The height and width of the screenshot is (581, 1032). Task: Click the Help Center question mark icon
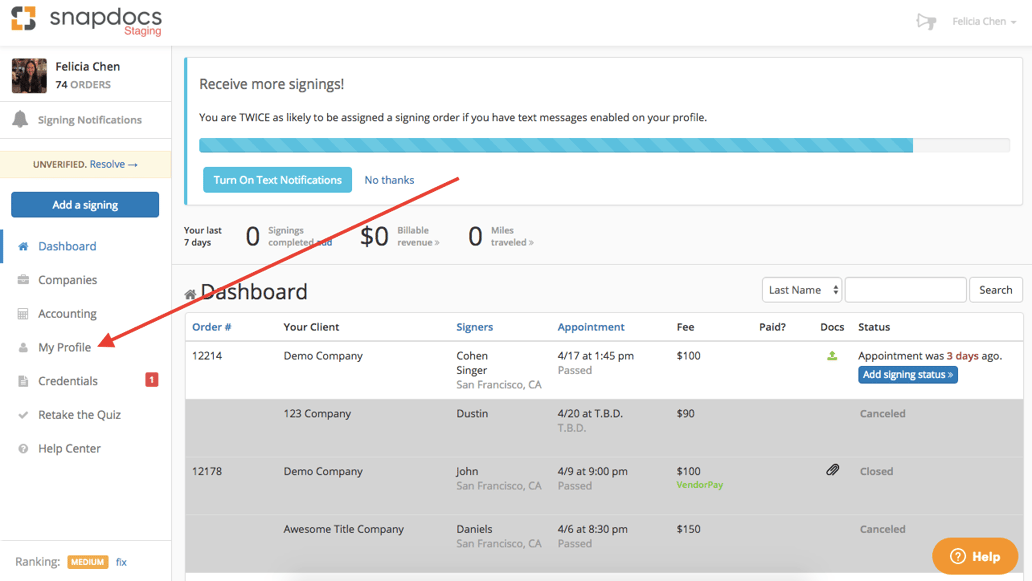22,448
